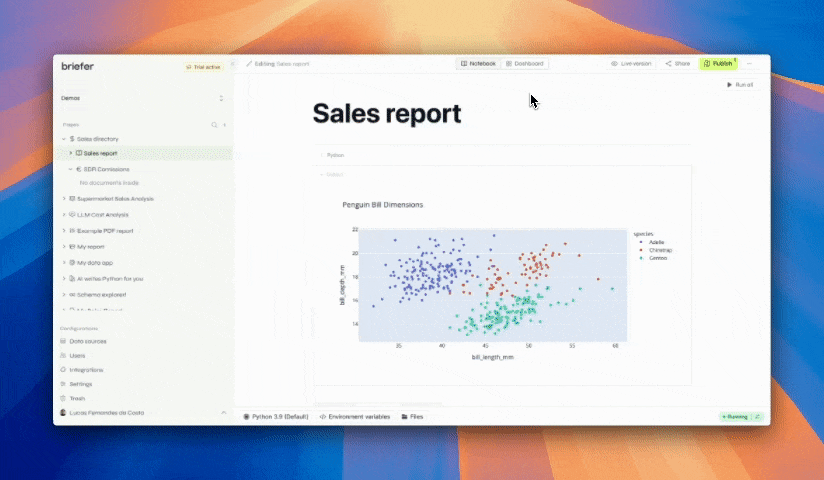
Task: Click the icon next to the Running status
Action: pyautogui.click(x=757, y=416)
